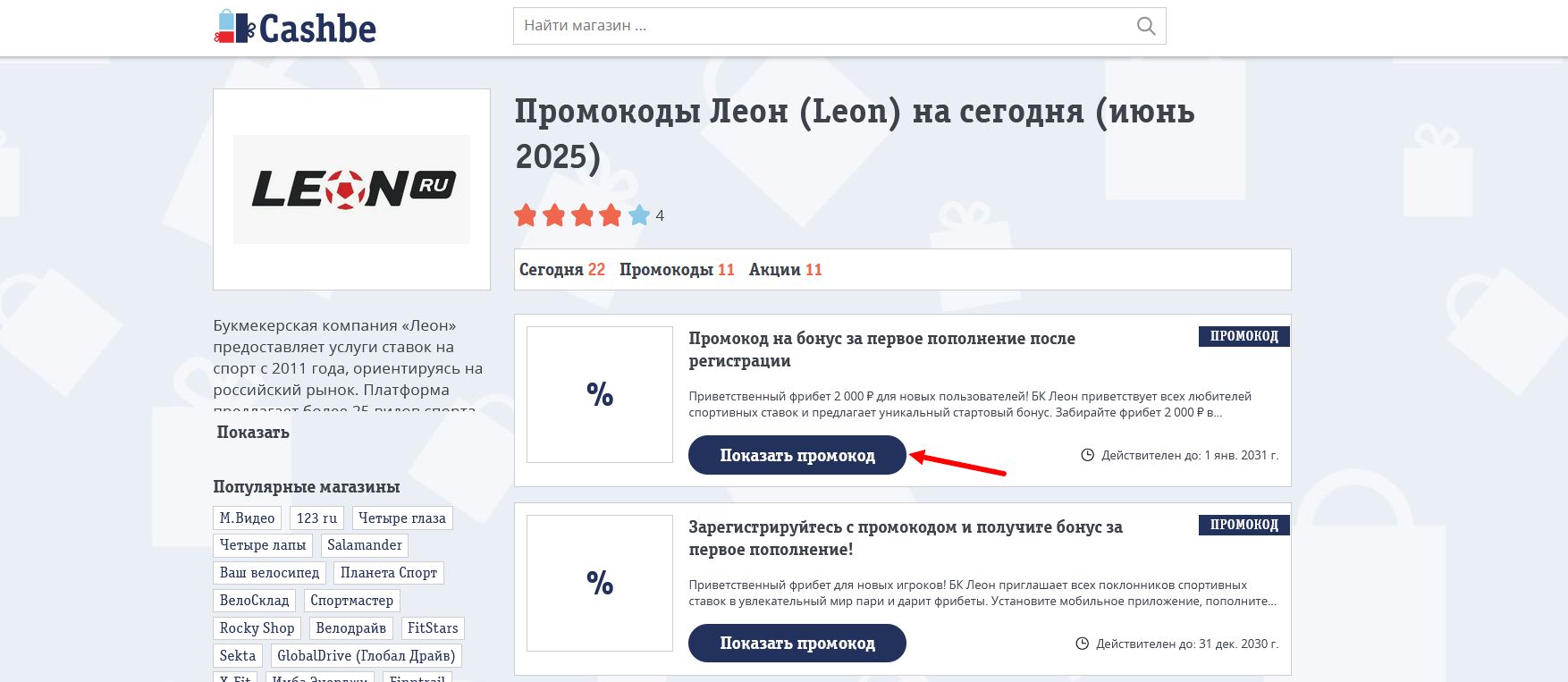This screenshot has height=682, width=1568.
Task: Open 'FitStars' store tag
Action: pos(433,628)
